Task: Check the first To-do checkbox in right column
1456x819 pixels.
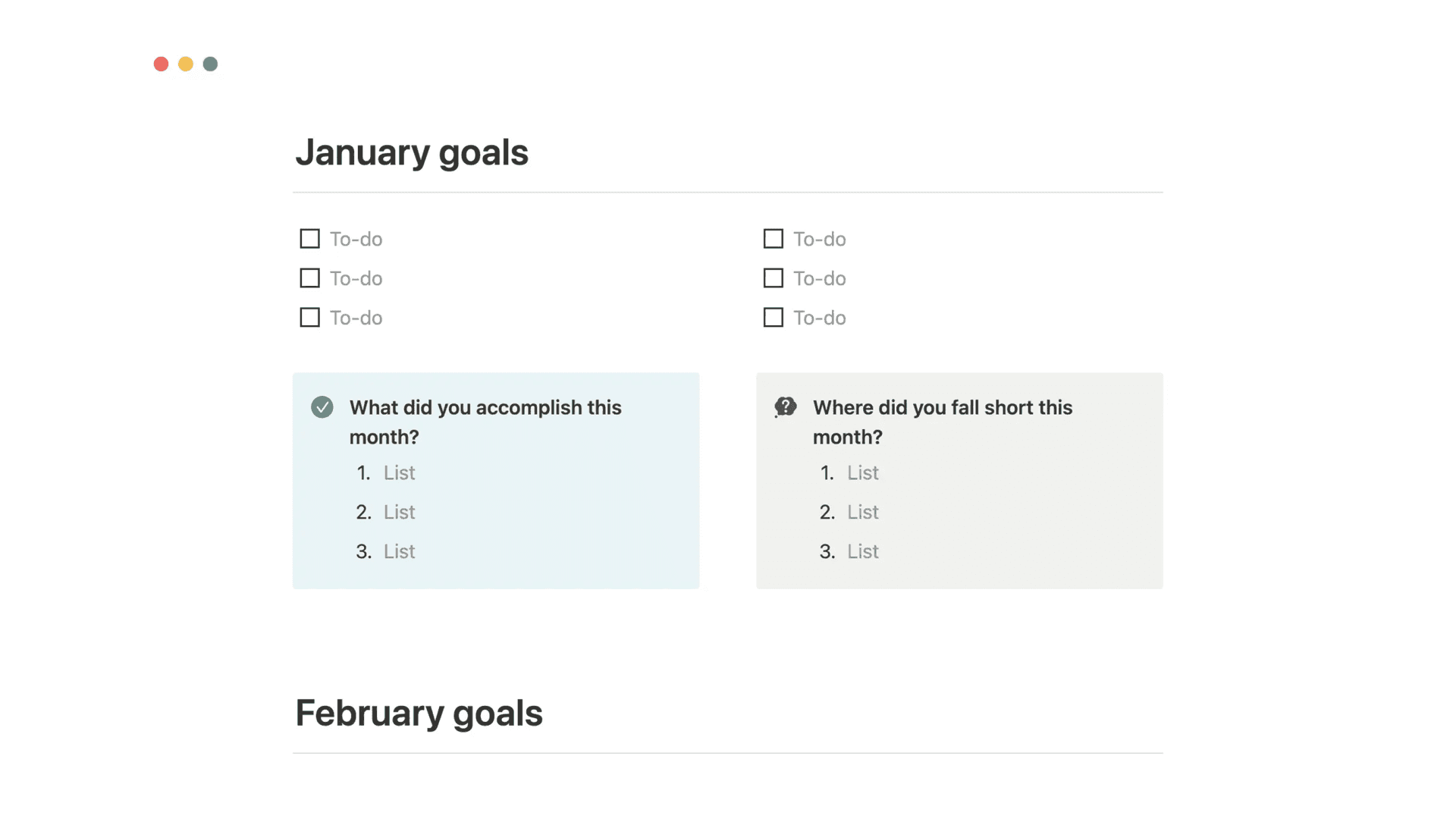Action: [773, 239]
